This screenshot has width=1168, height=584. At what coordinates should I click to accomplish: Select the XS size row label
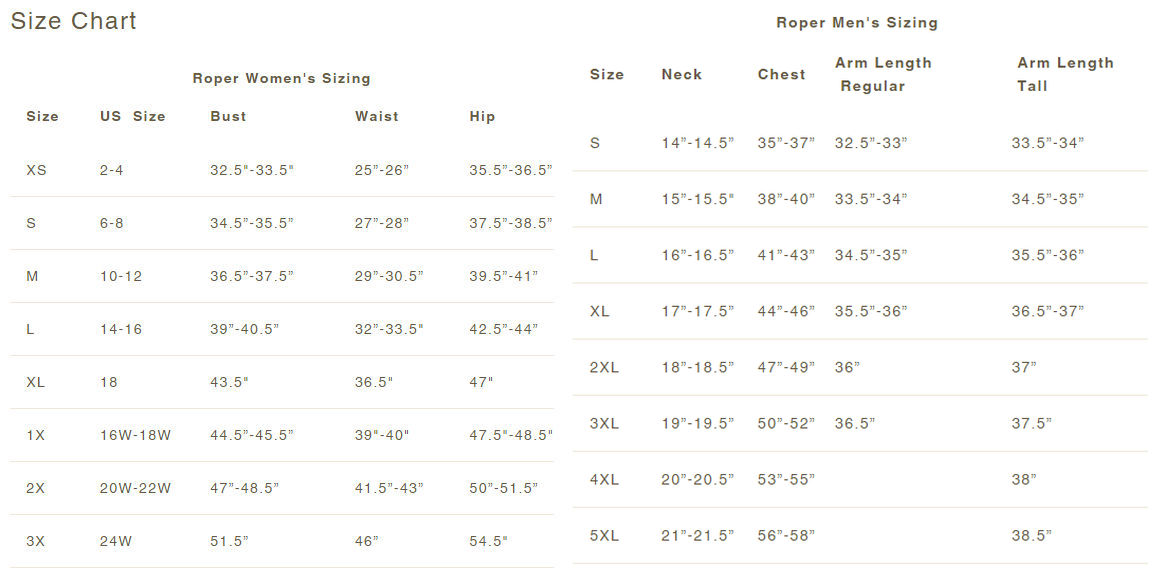(x=36, y=170)
